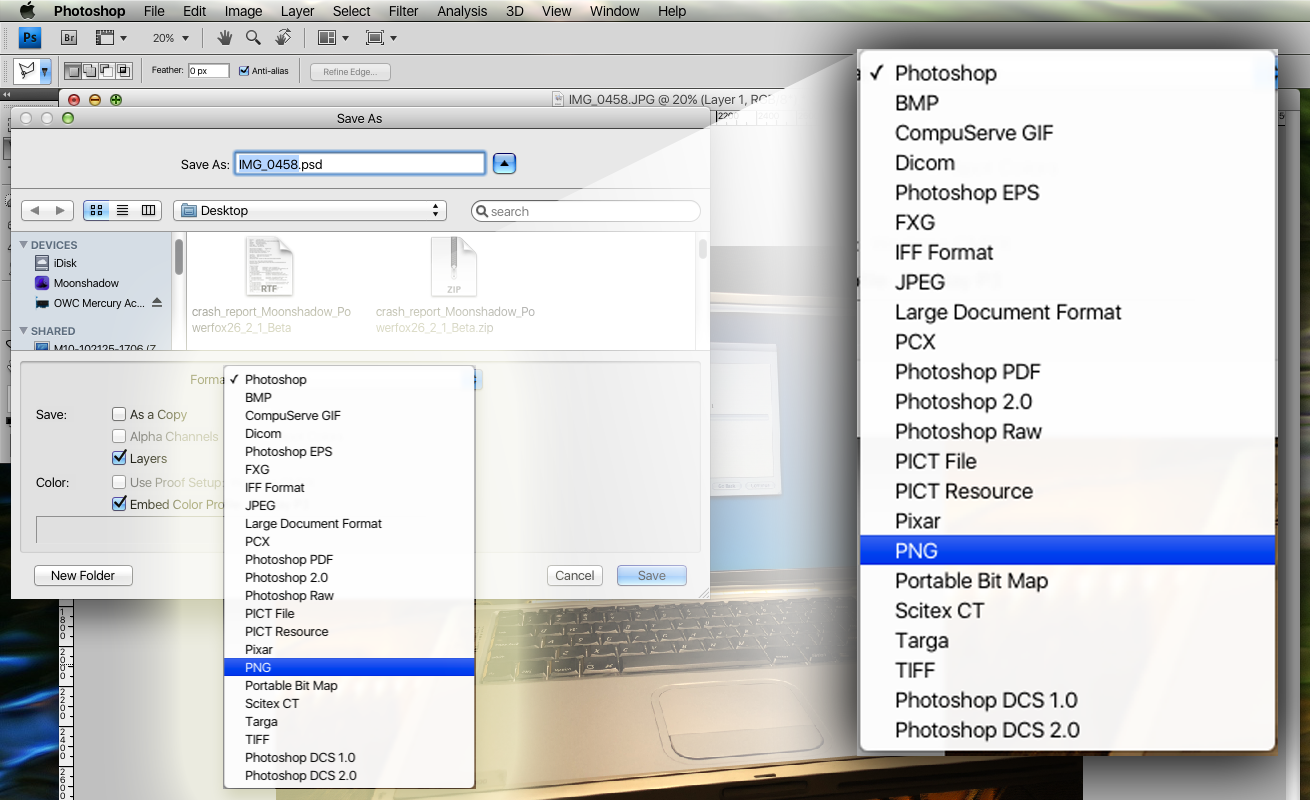The height and width of the screenshot is (800, 1310).
Task: Launch Adobe Bridge from the Br icon
Action: coord(69,38)
